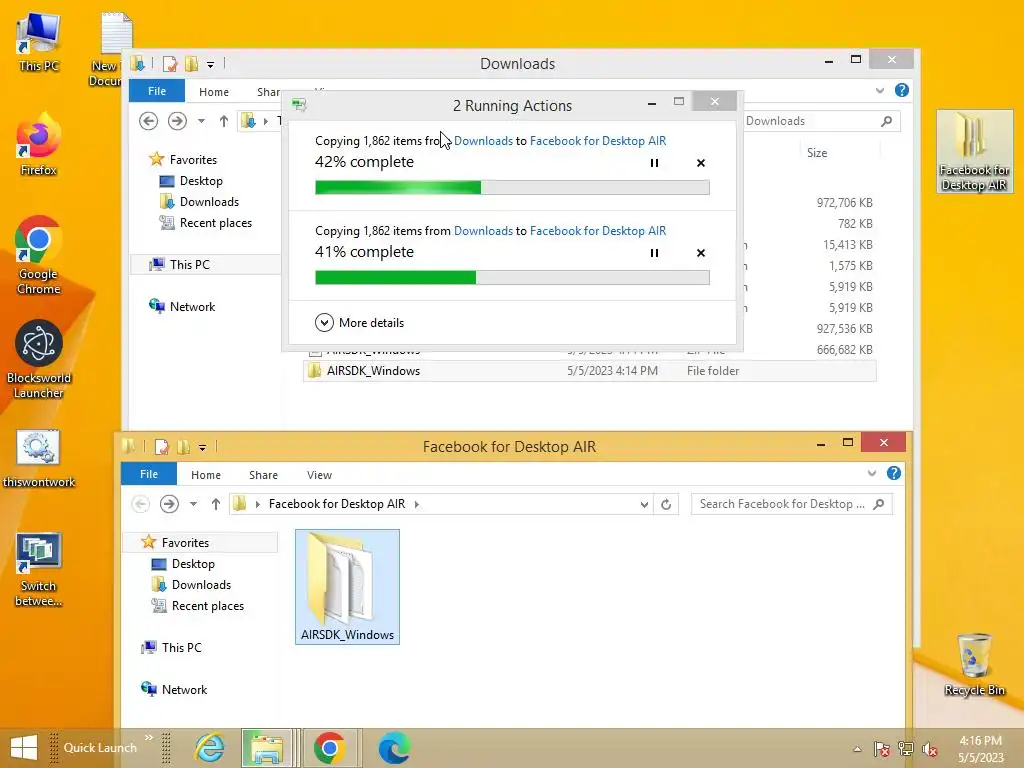Select Facebook for Desktop AIR desktop folder
Screen dimensions: 1024x768
point(974,152)
